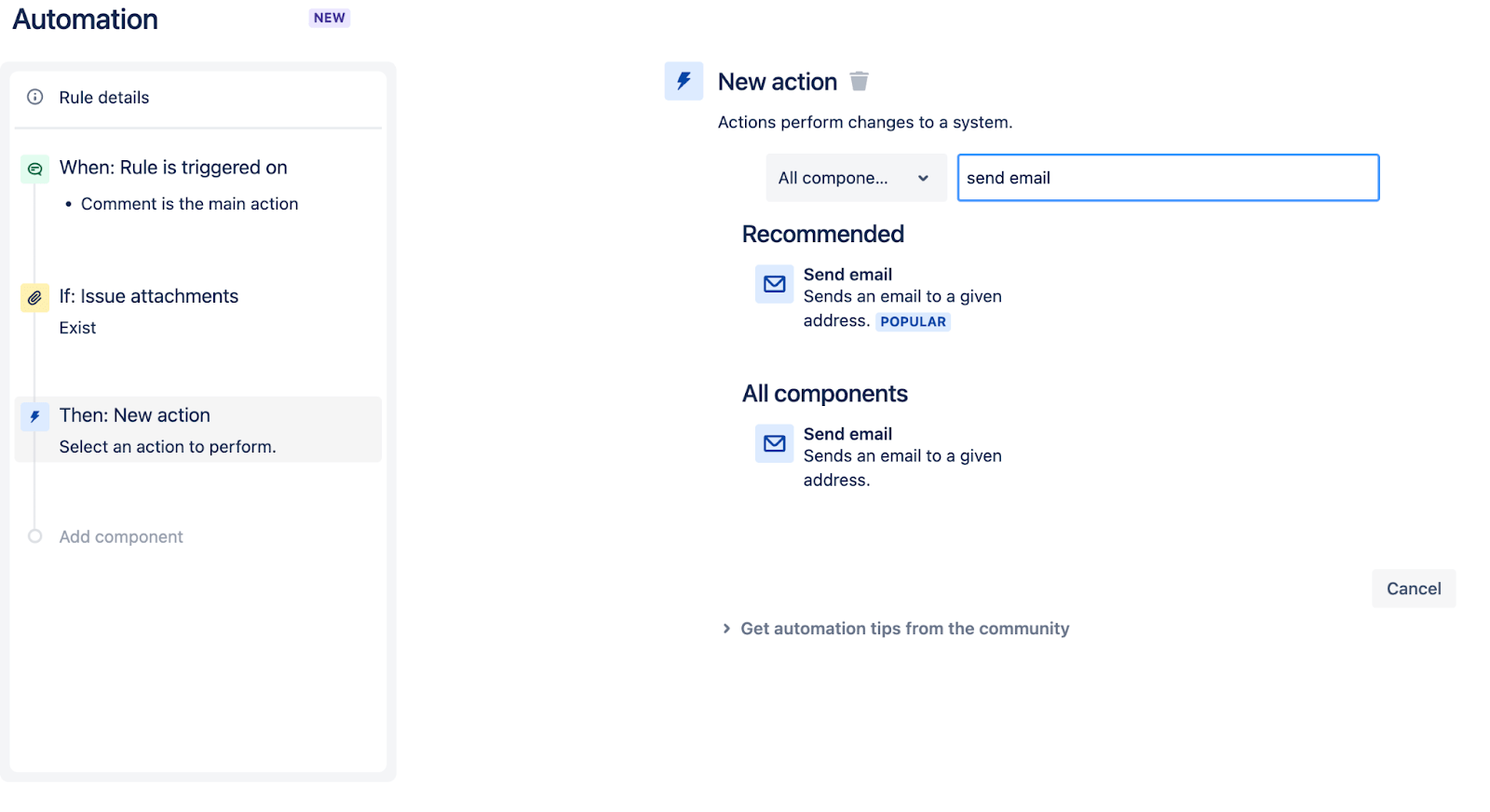Click the dropdown chevron arrow in component filter
This screenshot has height=812, width=1490.
923,178
